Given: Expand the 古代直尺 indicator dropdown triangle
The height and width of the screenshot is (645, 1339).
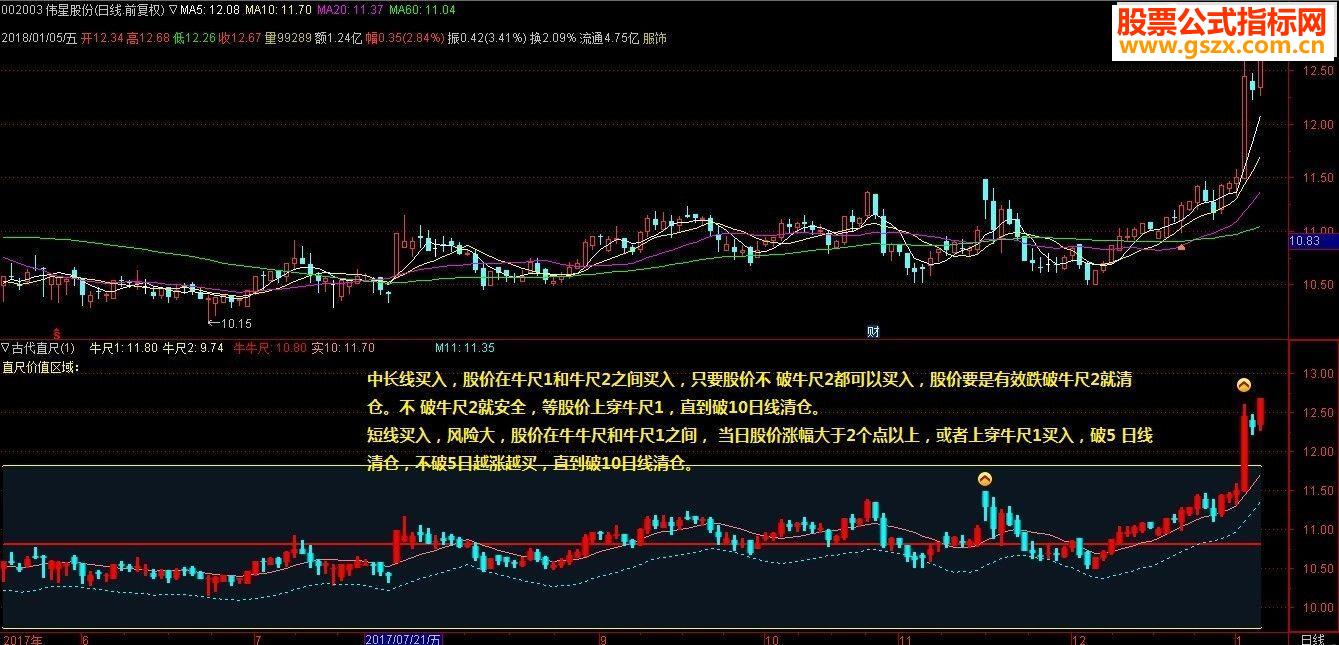Looking at the screenshot, I should click(5, 348).
